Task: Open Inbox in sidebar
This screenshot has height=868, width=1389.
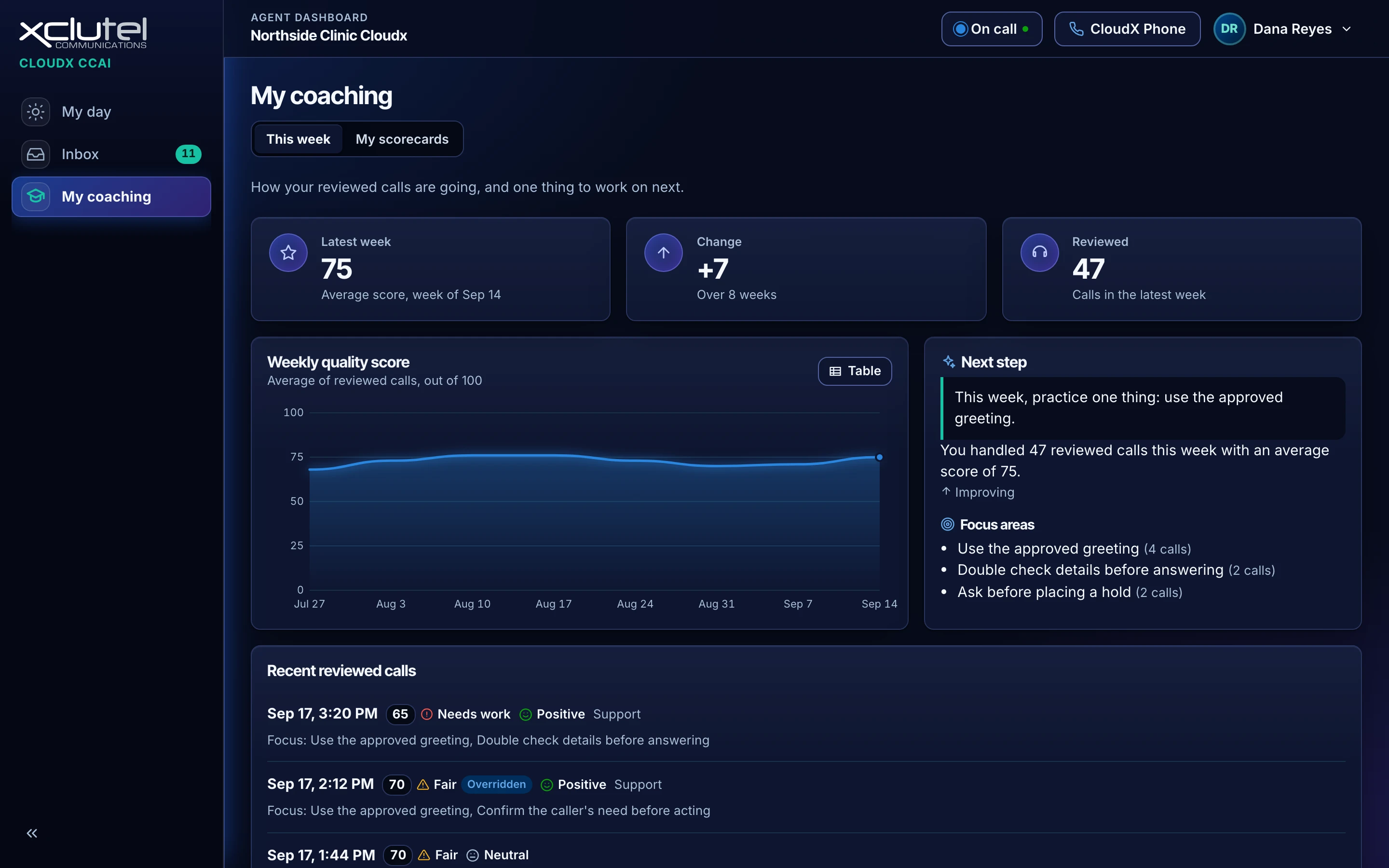Action: [111, 154]
